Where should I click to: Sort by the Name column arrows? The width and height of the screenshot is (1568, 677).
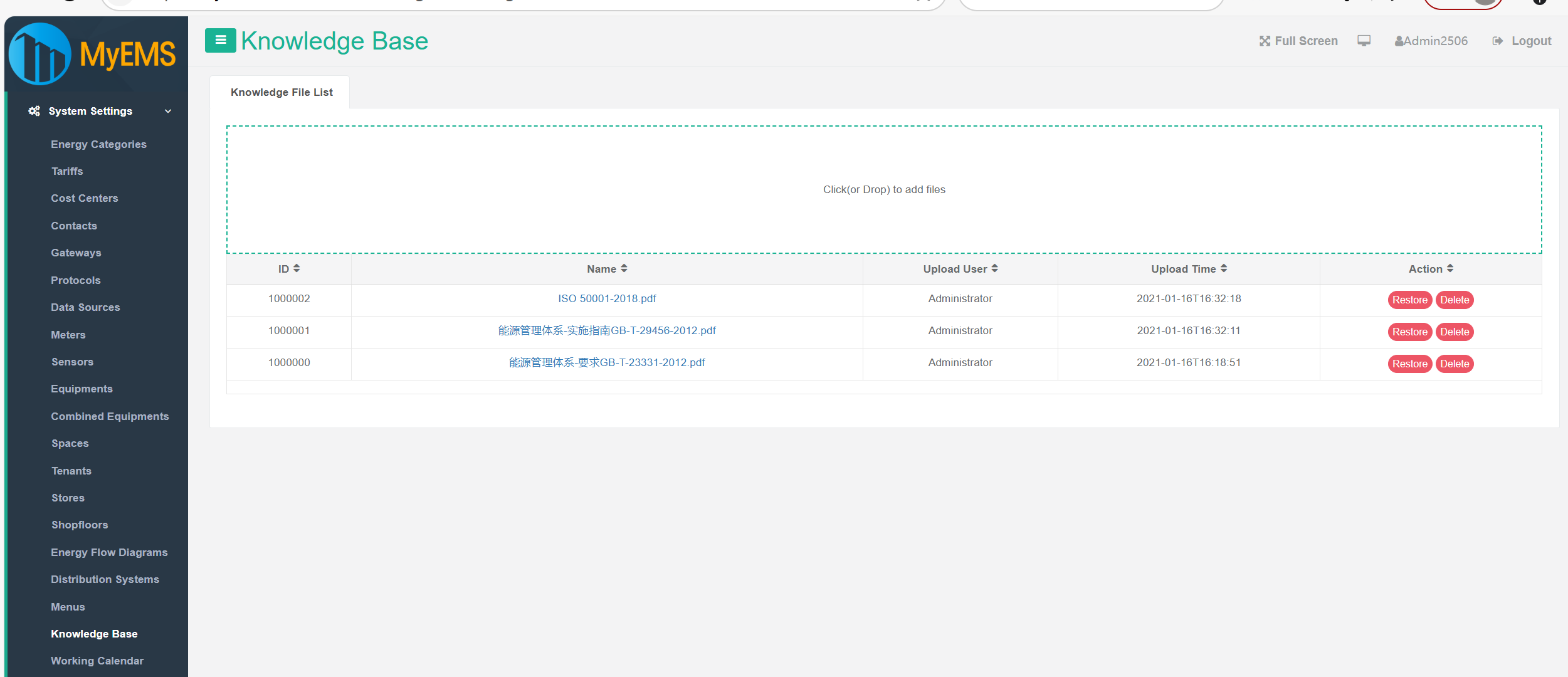pyautogui.click(x=624, y=269)
